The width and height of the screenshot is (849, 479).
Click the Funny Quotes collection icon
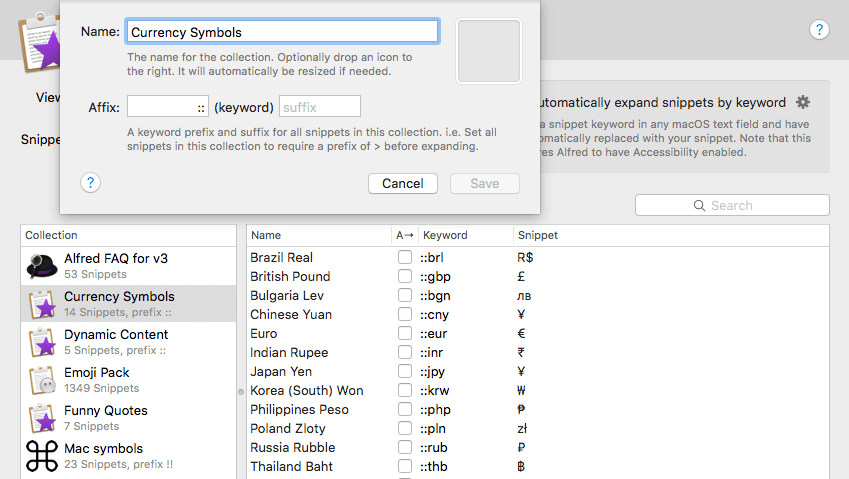pos(42,418)
